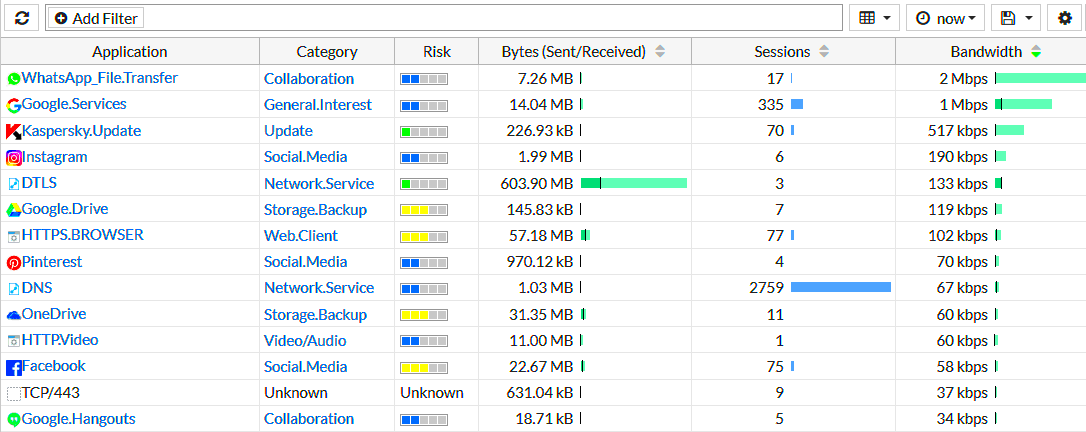Click the Web.Client category link
Viewport: 1086px width, 432px height.
(x=301, y=235)
